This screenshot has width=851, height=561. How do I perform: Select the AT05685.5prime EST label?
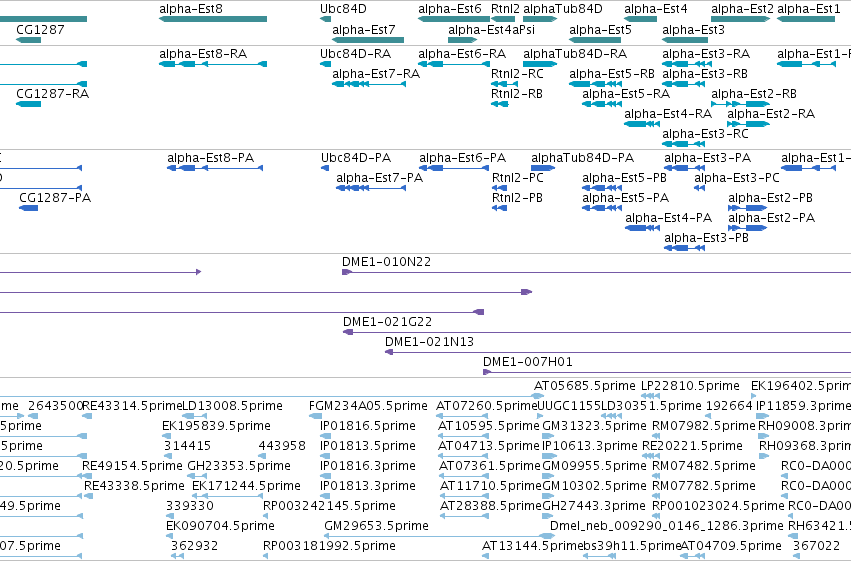tap(585, 386)
